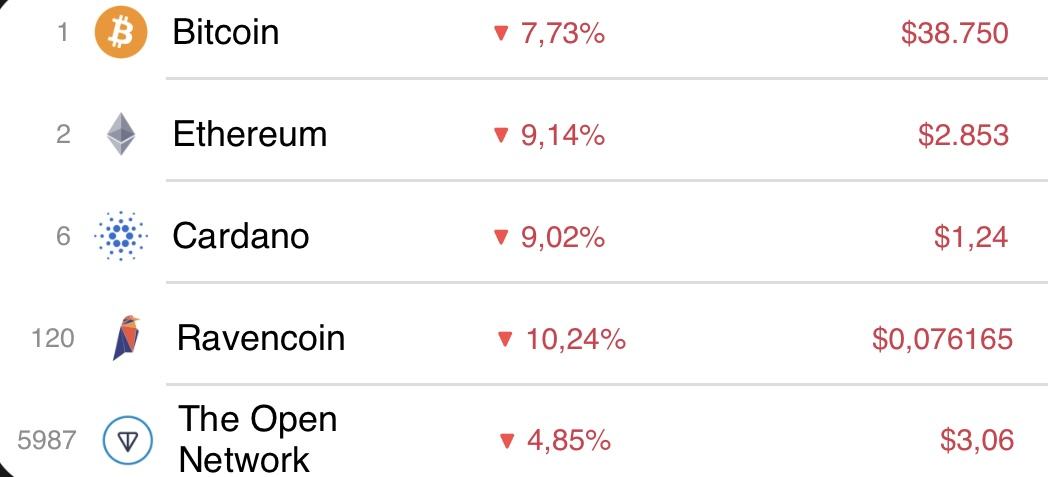
Task: Click the Ravencoin price $0,076165
Action: click(942, 339)
